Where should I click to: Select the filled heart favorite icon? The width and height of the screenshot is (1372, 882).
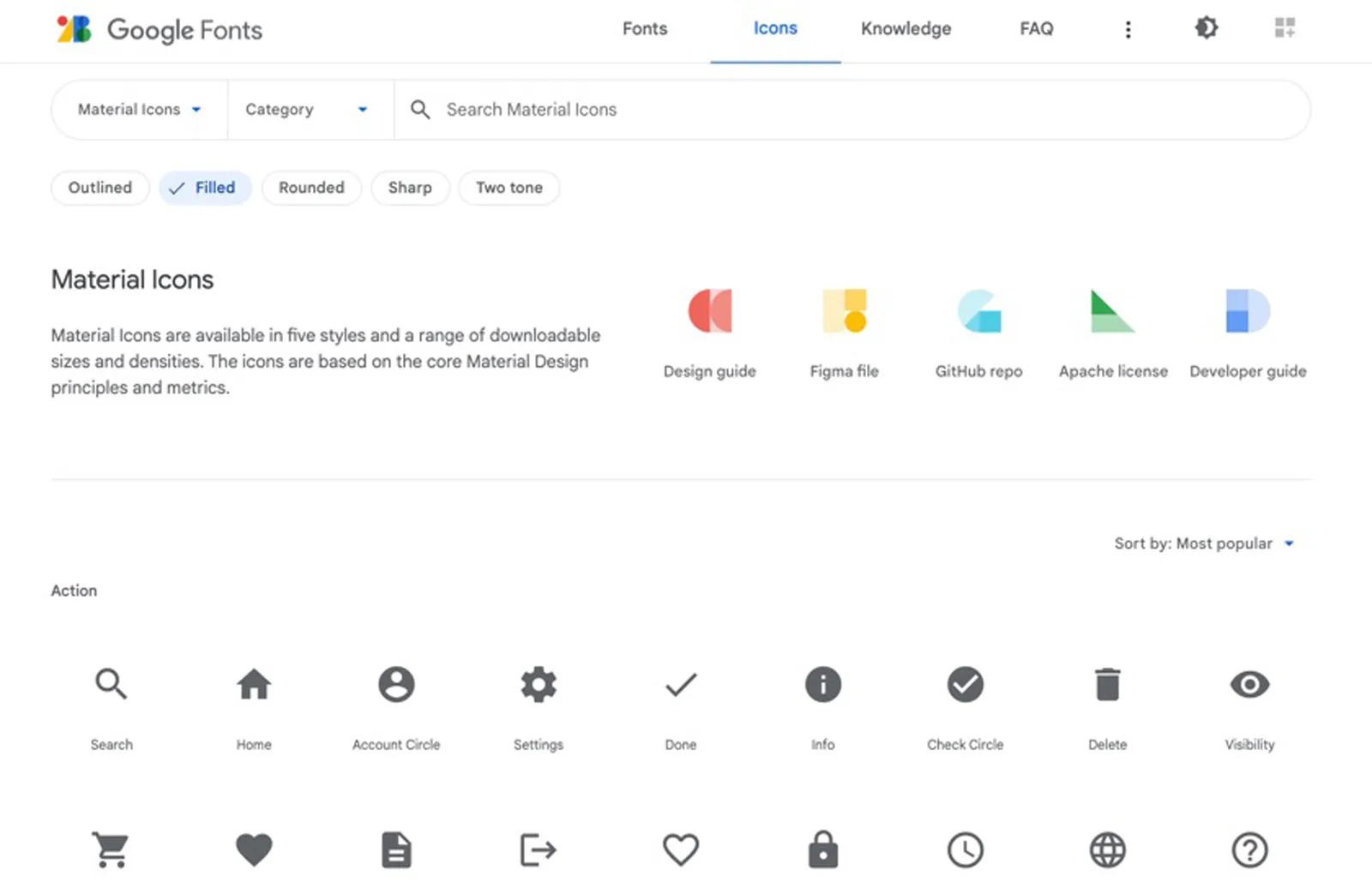coord(254,850)
